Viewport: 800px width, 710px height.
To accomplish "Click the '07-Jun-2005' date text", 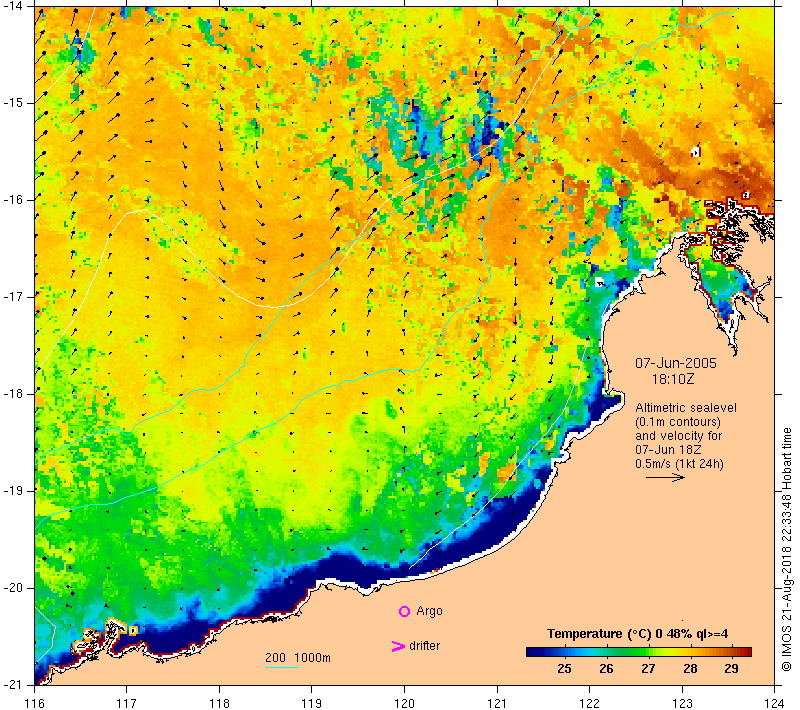I will pyautogui.click(x=676, y=363).
